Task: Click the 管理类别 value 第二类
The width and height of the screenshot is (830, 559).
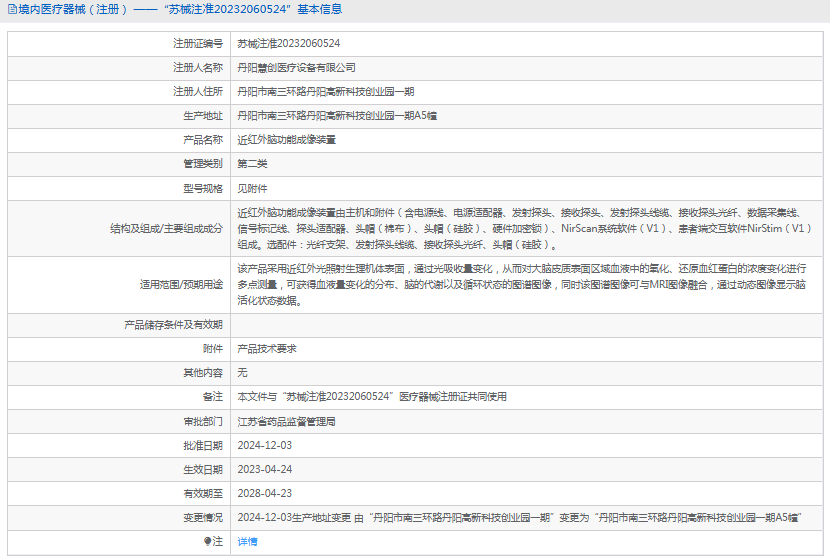Action: (252, 164)
